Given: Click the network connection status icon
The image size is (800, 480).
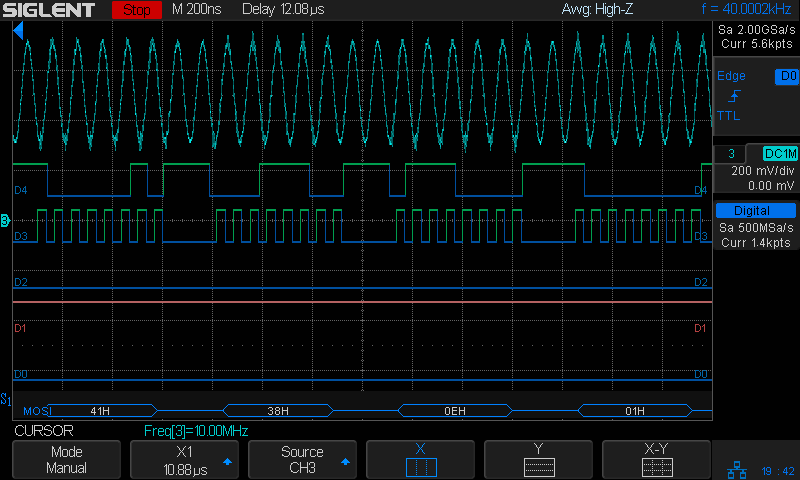Looking at the screenshot, I should click(737, 468).
